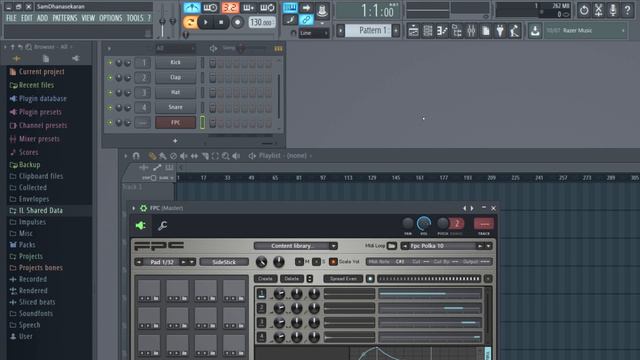Click the link/multilink controllers icon
The image size is (640, 360).
click(x=306, y=20)
